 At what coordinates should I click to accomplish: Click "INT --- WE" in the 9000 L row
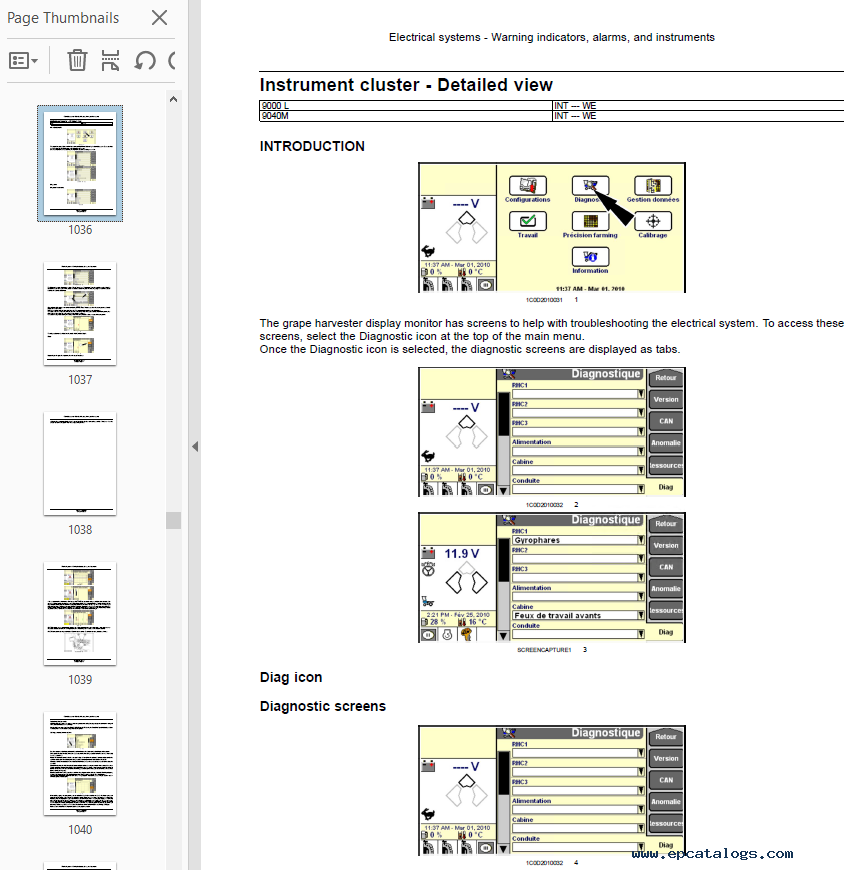pos(575,106)
